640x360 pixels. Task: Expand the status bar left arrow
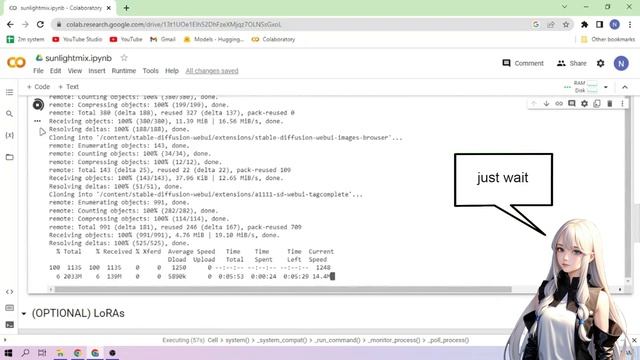coord(5,340)
